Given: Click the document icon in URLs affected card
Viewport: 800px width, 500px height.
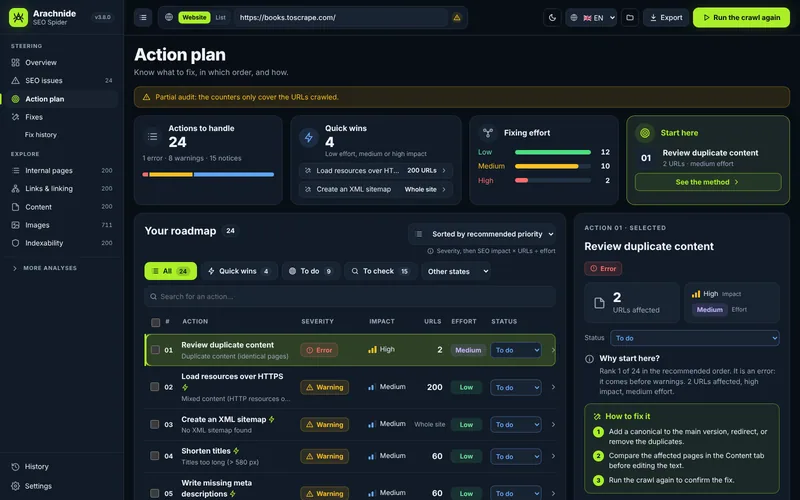Looking at the screenshot, I should (599, 303).
